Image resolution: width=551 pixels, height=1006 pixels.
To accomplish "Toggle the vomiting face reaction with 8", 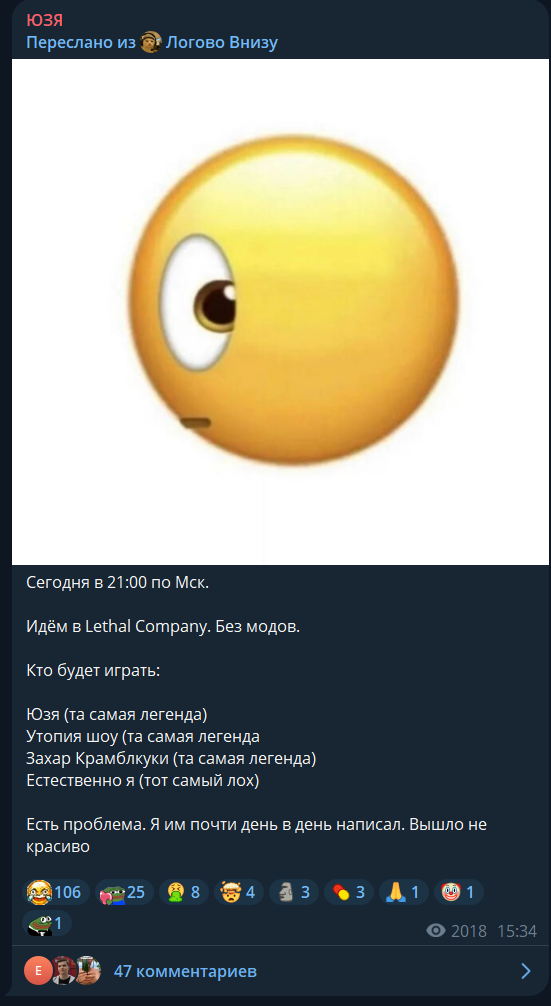I will pyautogui.click(x=184, y=892).
